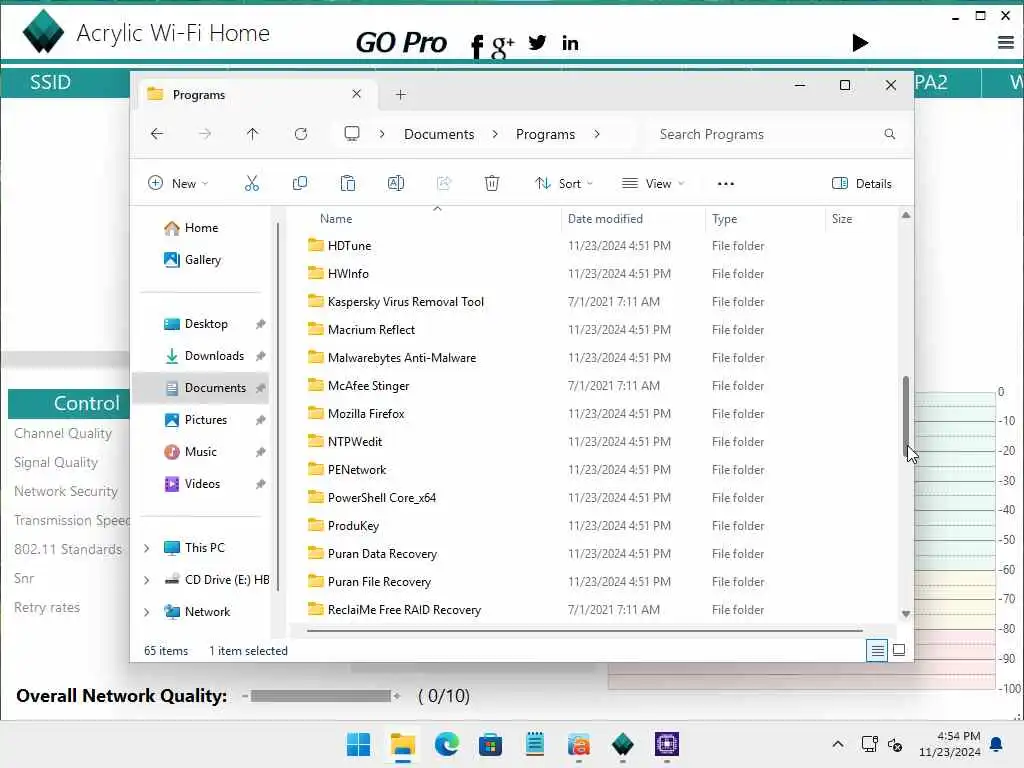The width and height of the screenshot is (1024, 768).
Task: Expand CD Drive (E:) tree node
Action: click(147, 580)
